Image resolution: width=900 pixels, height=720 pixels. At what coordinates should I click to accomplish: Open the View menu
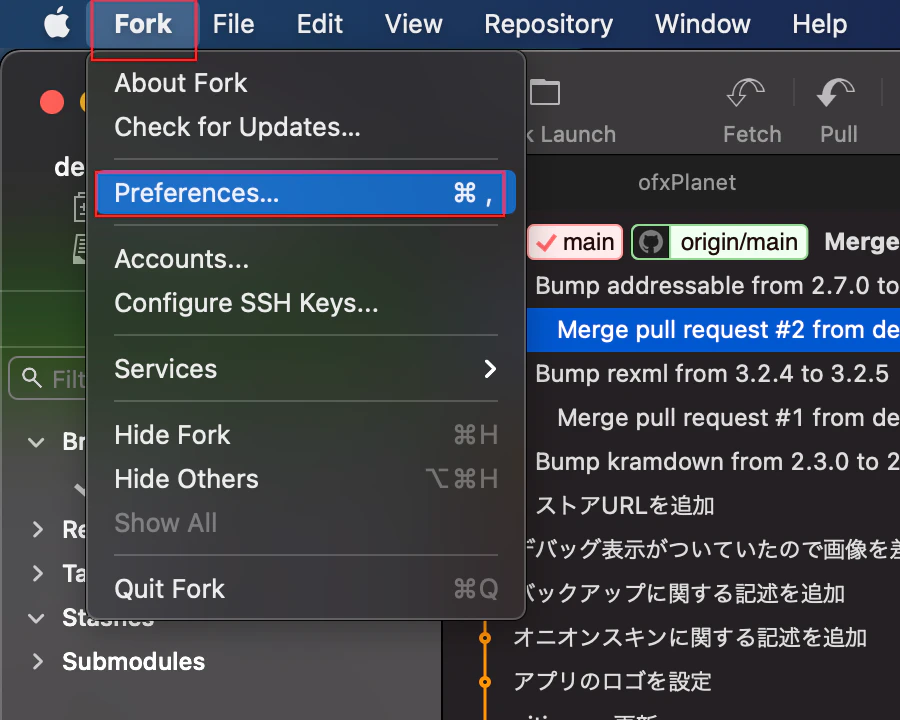click(413, 24)
